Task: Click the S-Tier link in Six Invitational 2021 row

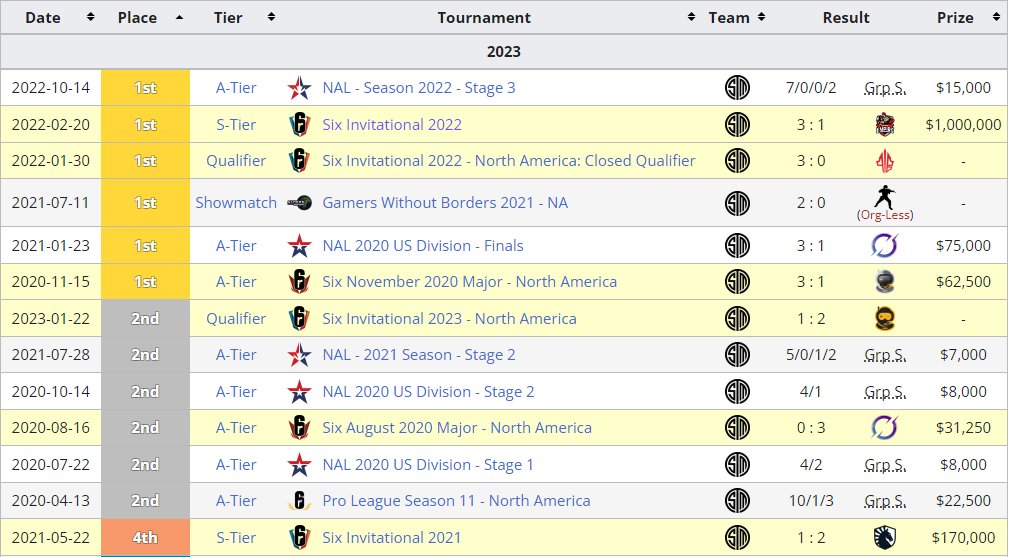Action: pyautogui.click(x=236, y=538)
